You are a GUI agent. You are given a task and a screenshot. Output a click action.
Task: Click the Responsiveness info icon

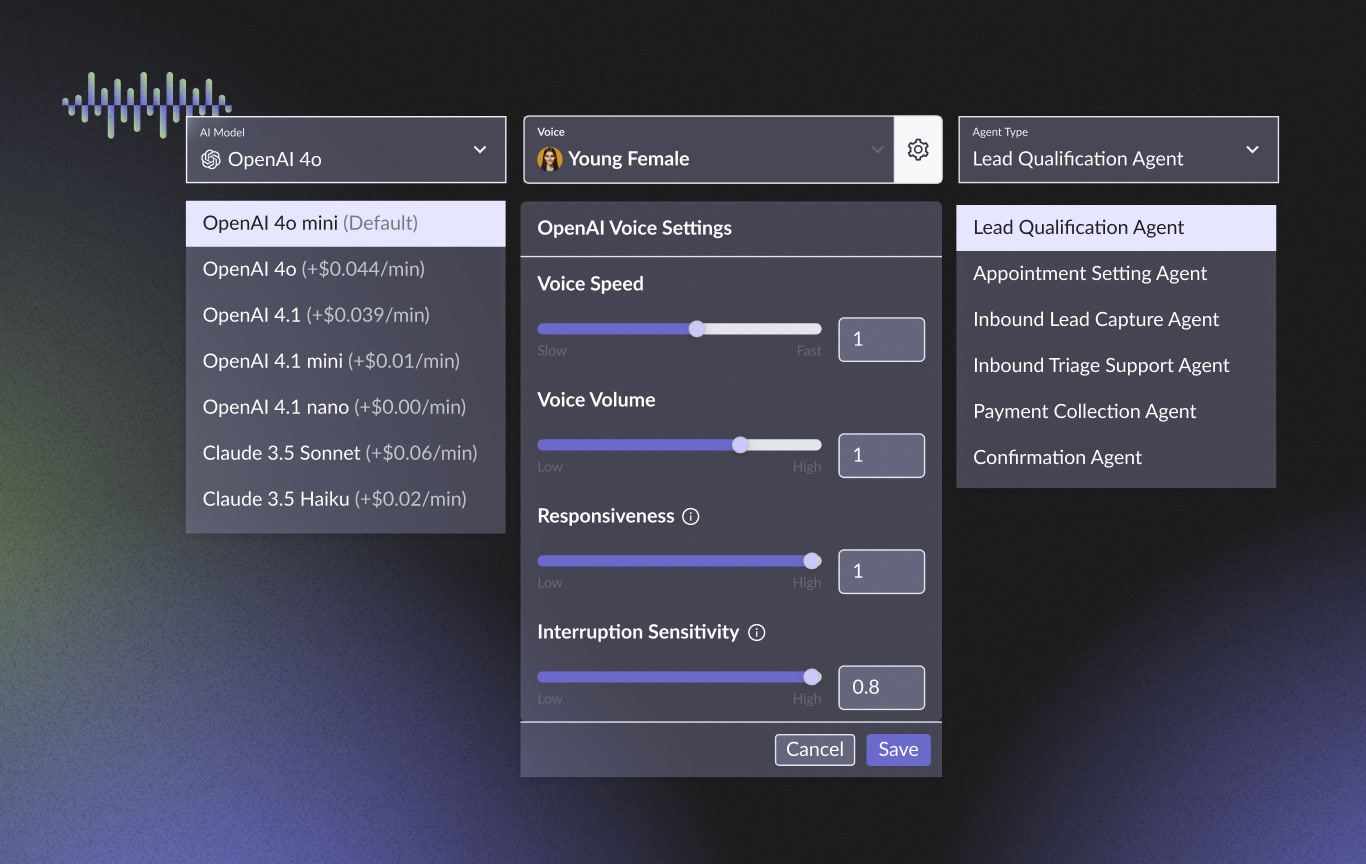click(690, 517)
